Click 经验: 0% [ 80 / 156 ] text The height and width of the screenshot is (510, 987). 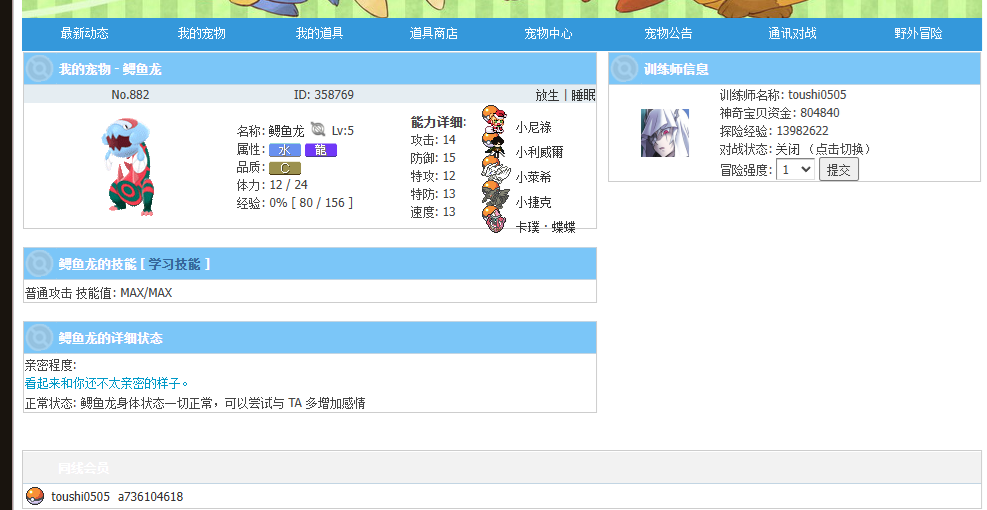coord(295,203)
